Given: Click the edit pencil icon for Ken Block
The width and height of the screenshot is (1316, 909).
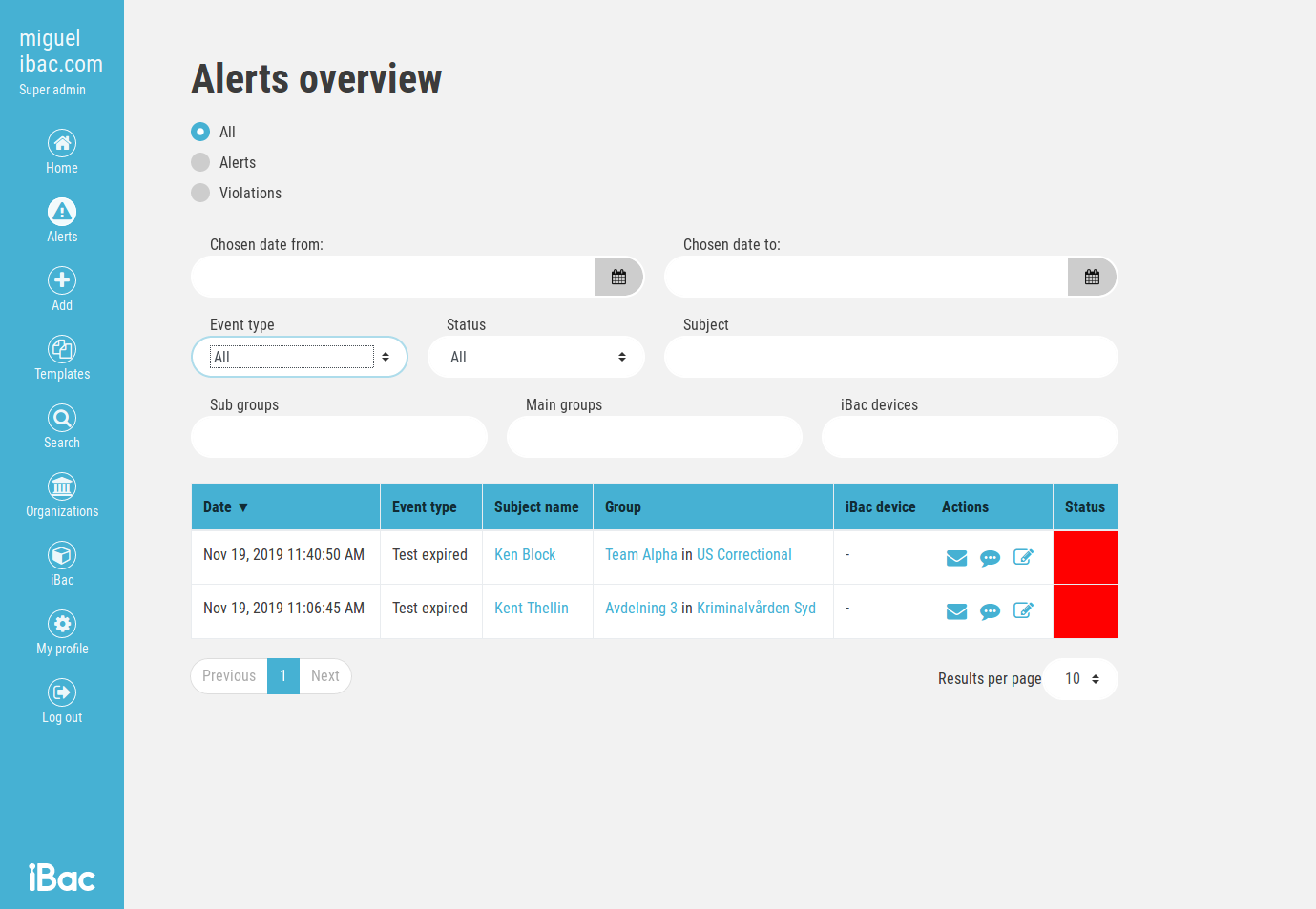Looking at the screenshot, I should pyautogui.click(x=1023, y=557).
